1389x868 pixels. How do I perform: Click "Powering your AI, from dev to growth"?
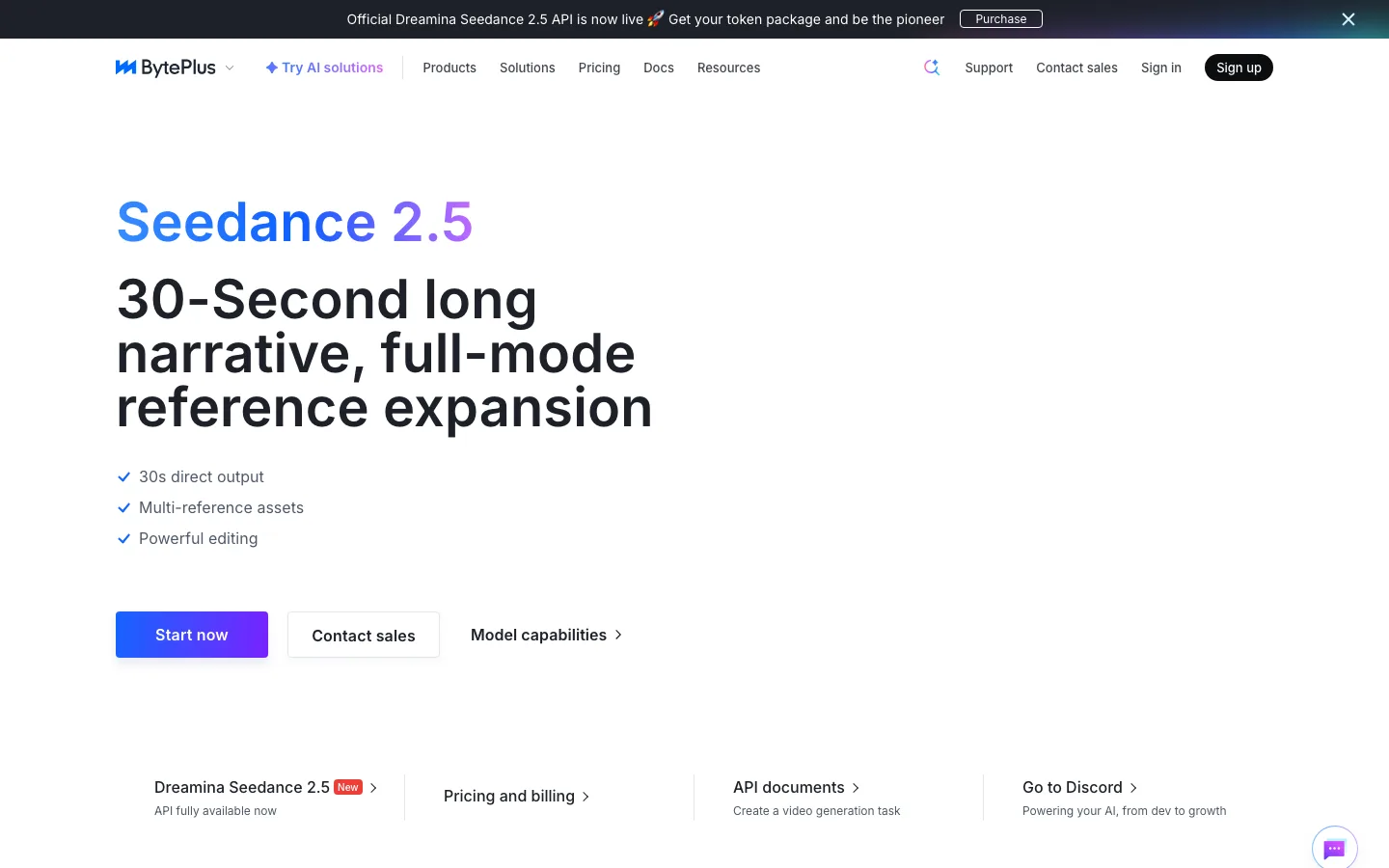[x=1125, y=811]
